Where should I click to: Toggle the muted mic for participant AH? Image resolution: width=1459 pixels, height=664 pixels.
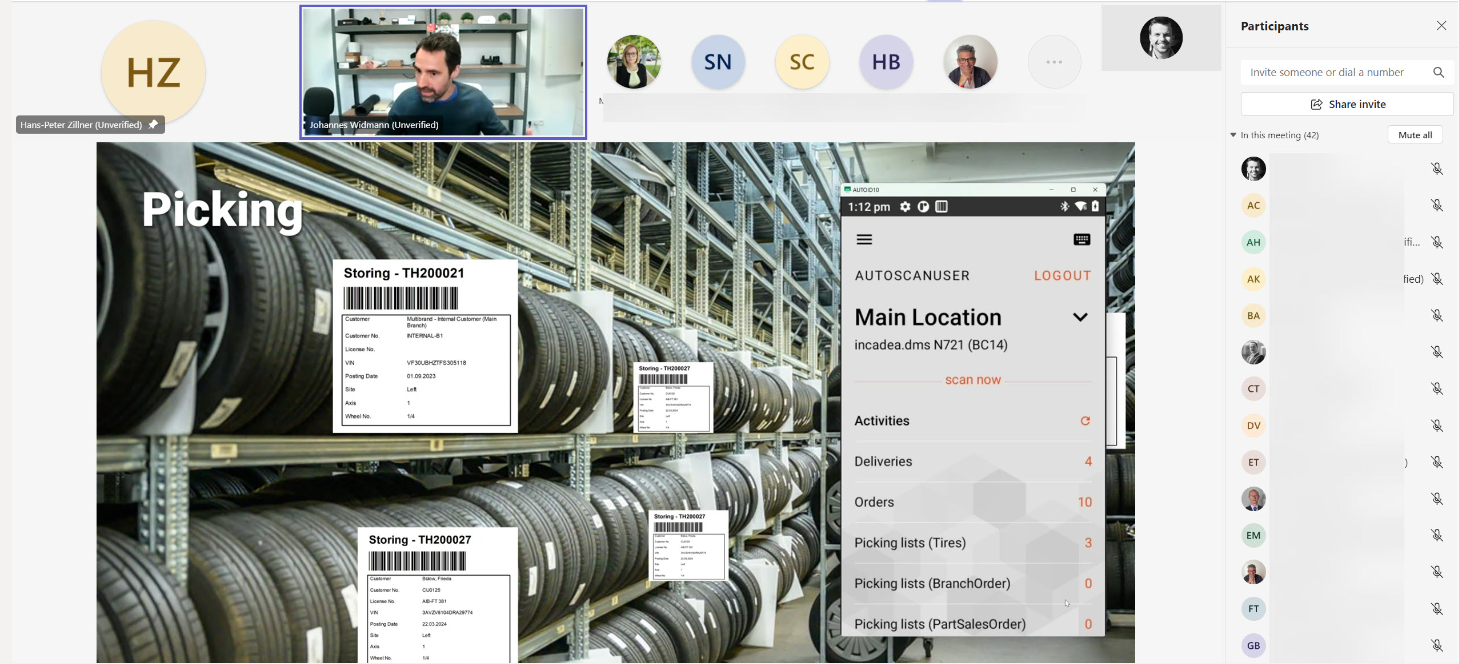pos(1437,242)
